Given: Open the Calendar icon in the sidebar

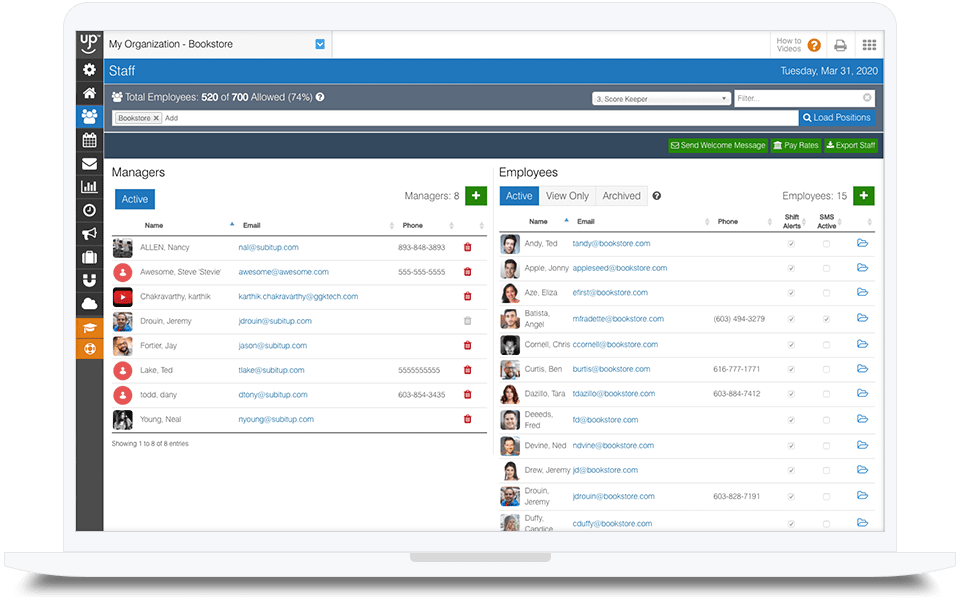Looking at the screenshot, I should pyautogui.click(x=88, y=140).
